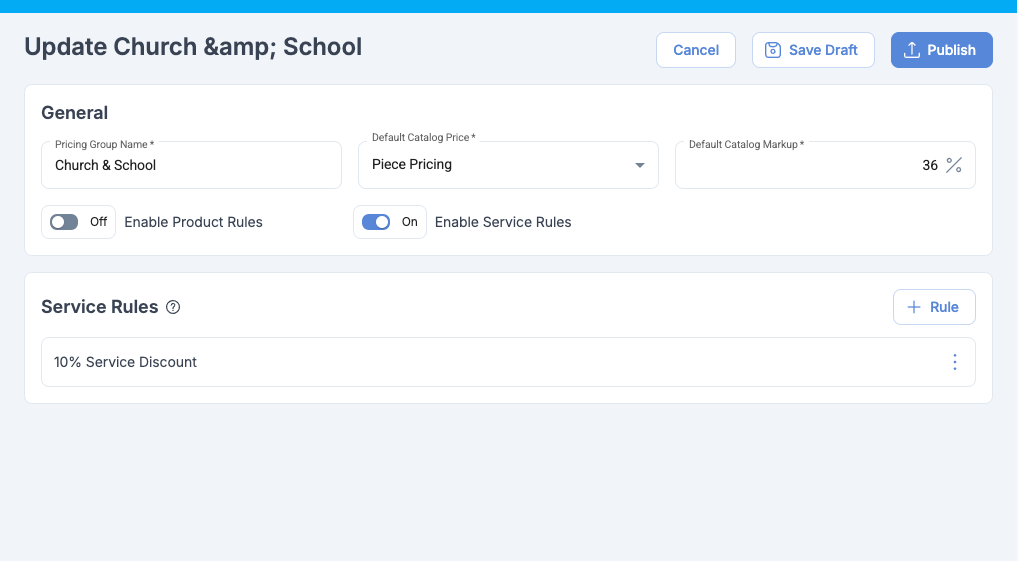Click the floppy disk icon in Save Draft
Viewport: 1019px width, 561px height.
[772, 50]
